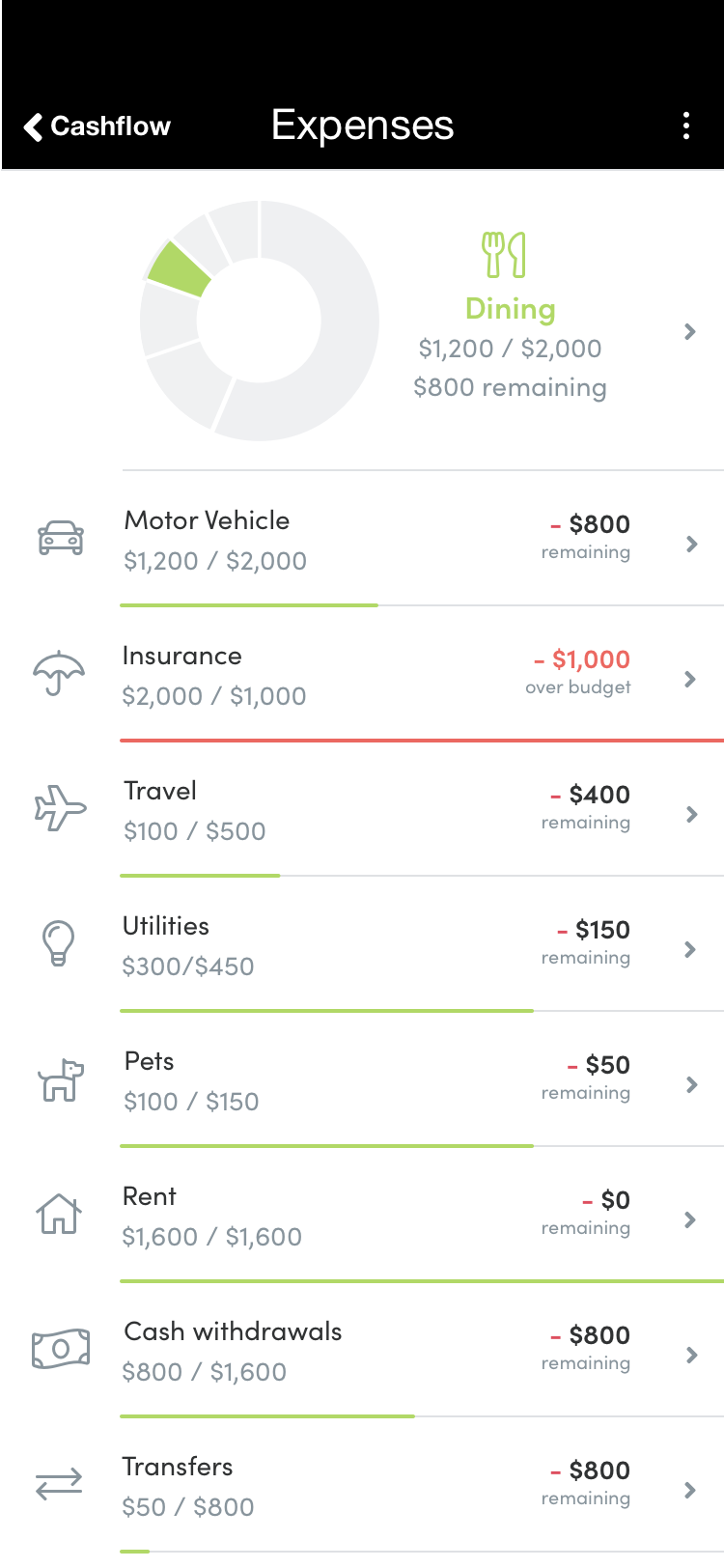Tap the Dining fork and knife icon
This screenshot has width=724, height=1568.
coord(504,255)
